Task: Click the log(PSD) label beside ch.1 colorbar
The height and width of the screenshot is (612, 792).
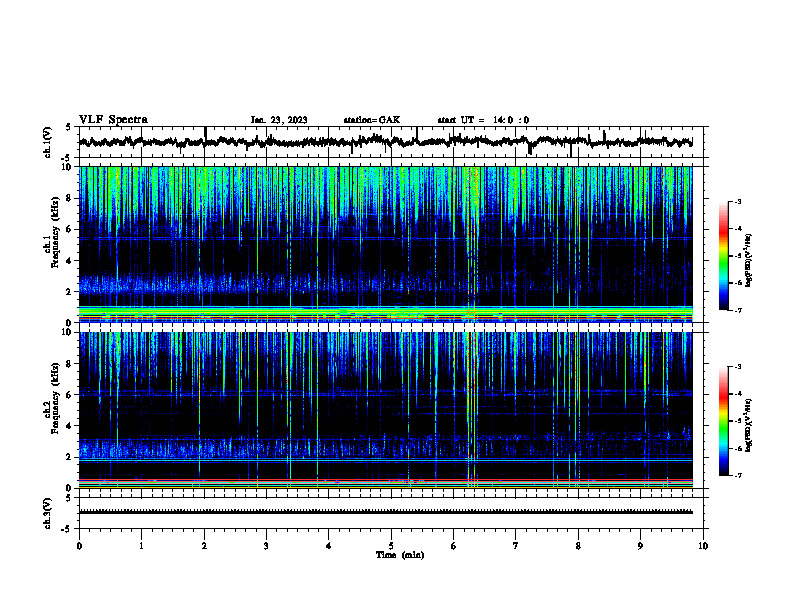Action: tap(749, 260)
